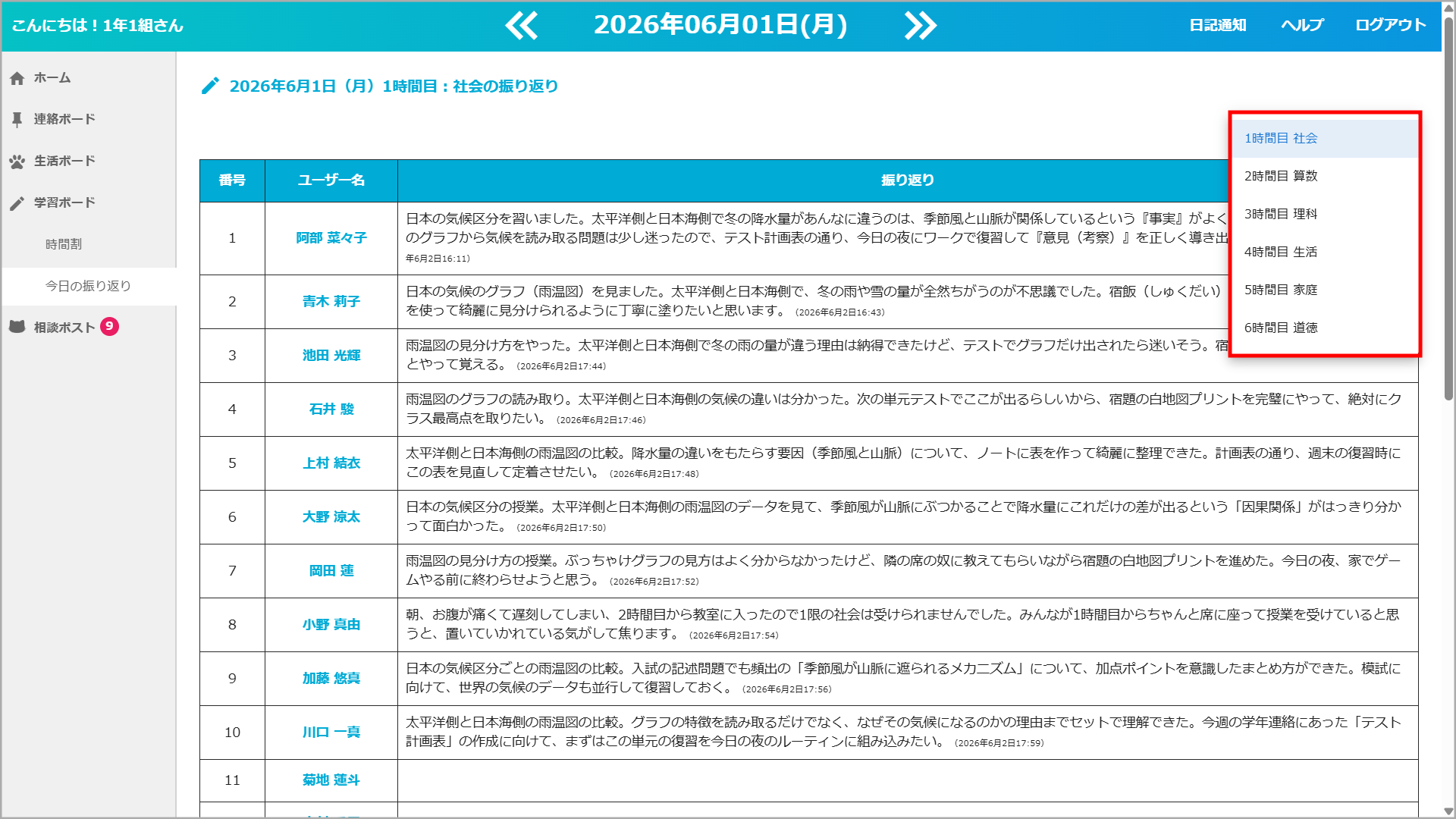
Task: Open the 日記通知 link in header
Action: click(x=1218, y=25)
